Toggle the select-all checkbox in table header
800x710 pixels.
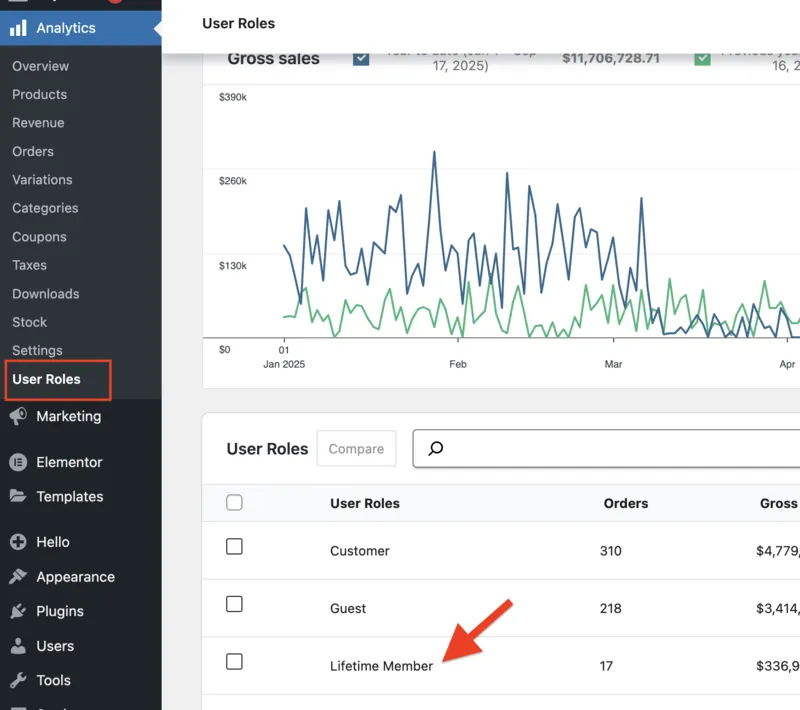pos(234,503)
